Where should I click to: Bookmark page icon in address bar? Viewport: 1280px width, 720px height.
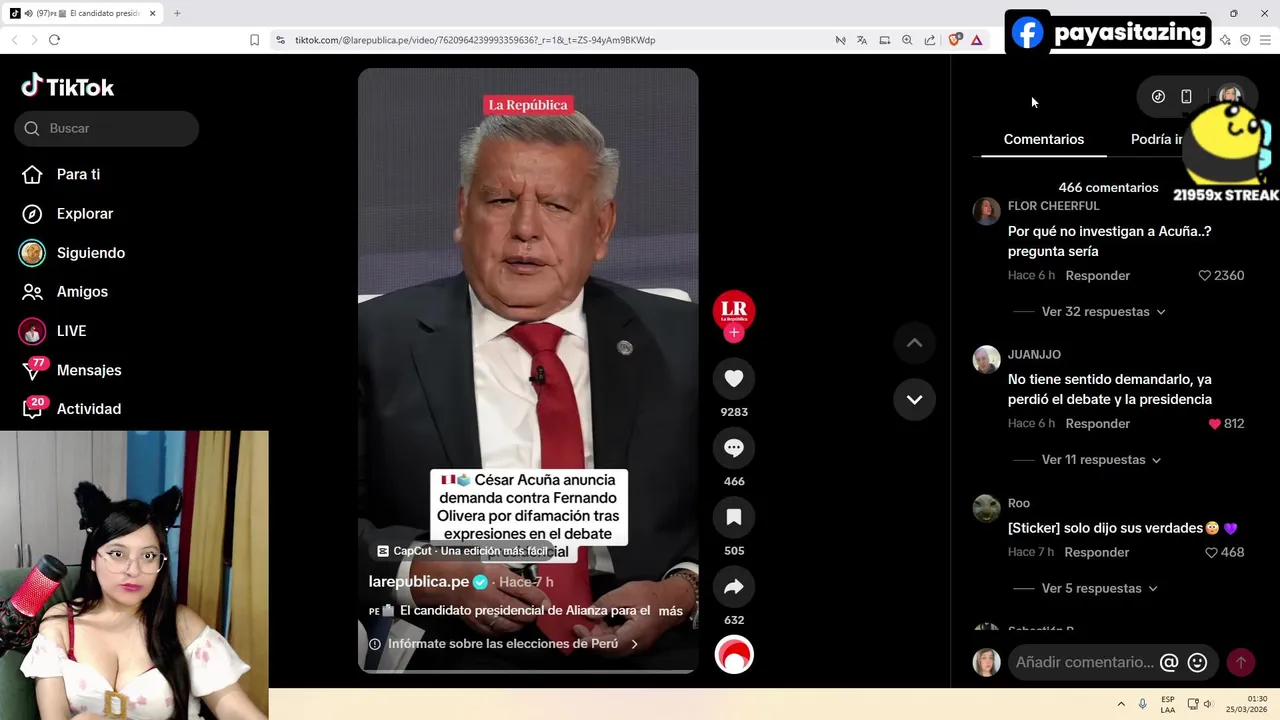(x=254, y=40)
